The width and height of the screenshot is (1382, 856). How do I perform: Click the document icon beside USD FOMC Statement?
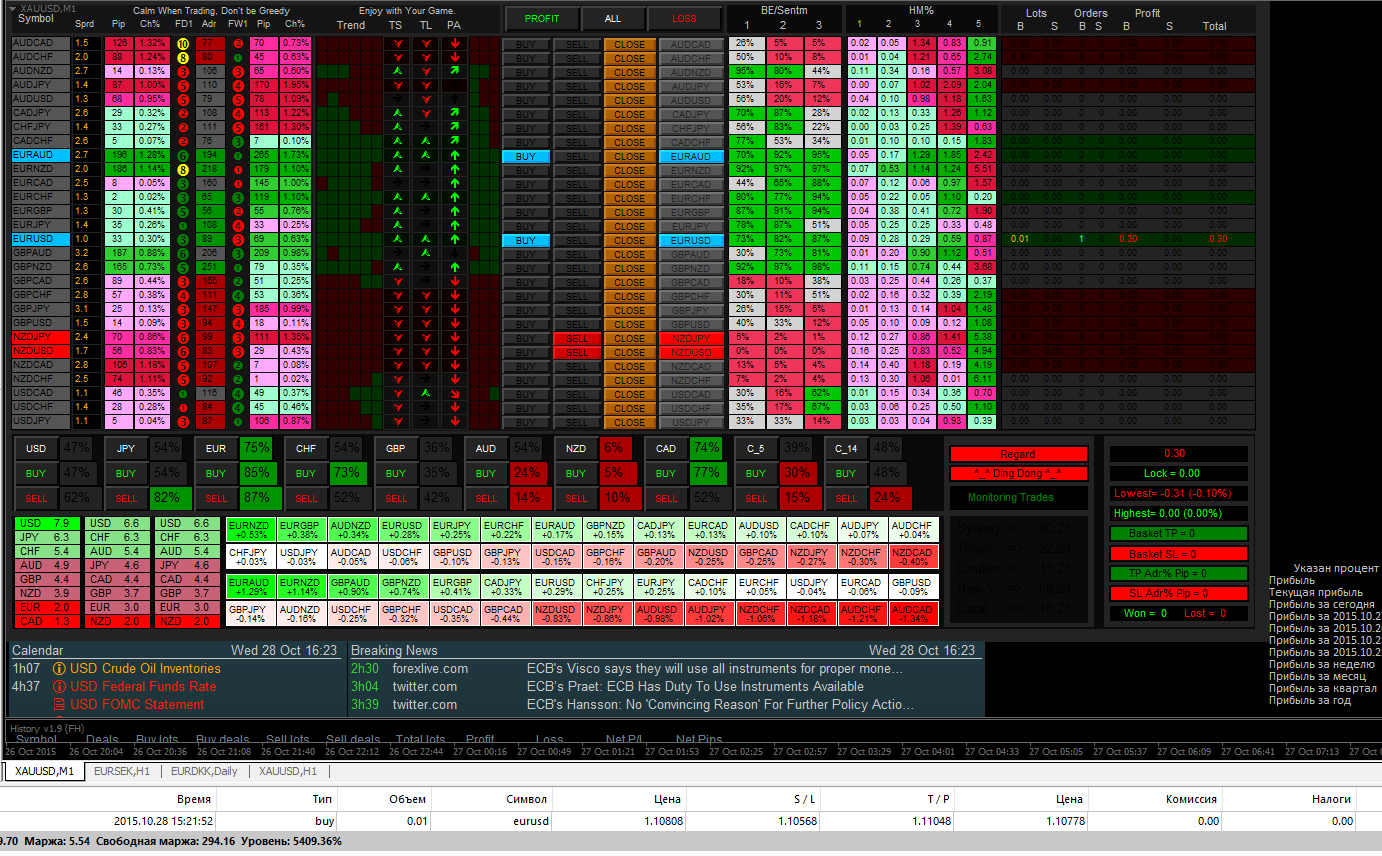[x=59, y=705]
